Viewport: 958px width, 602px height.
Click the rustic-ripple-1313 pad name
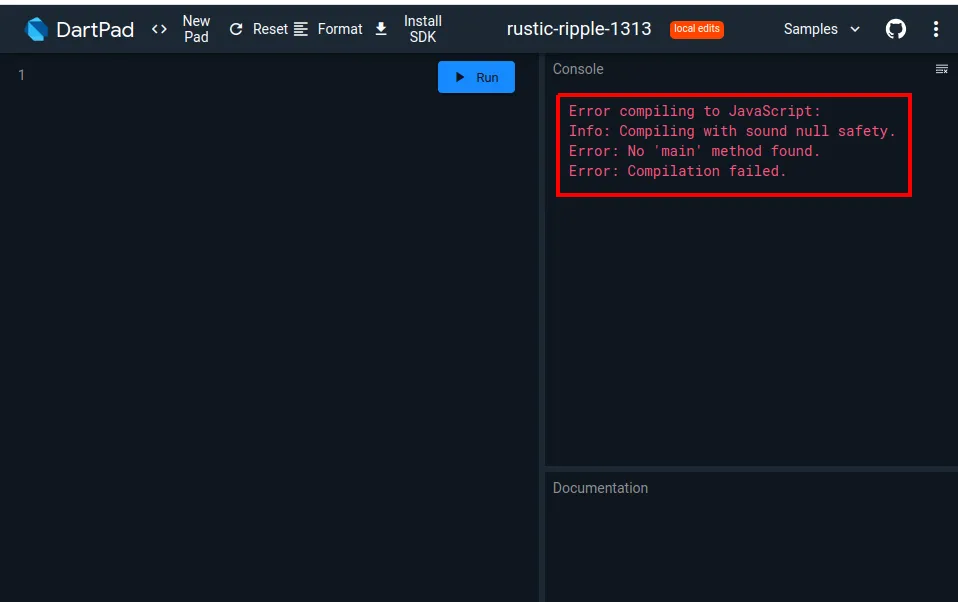[579, 29]
